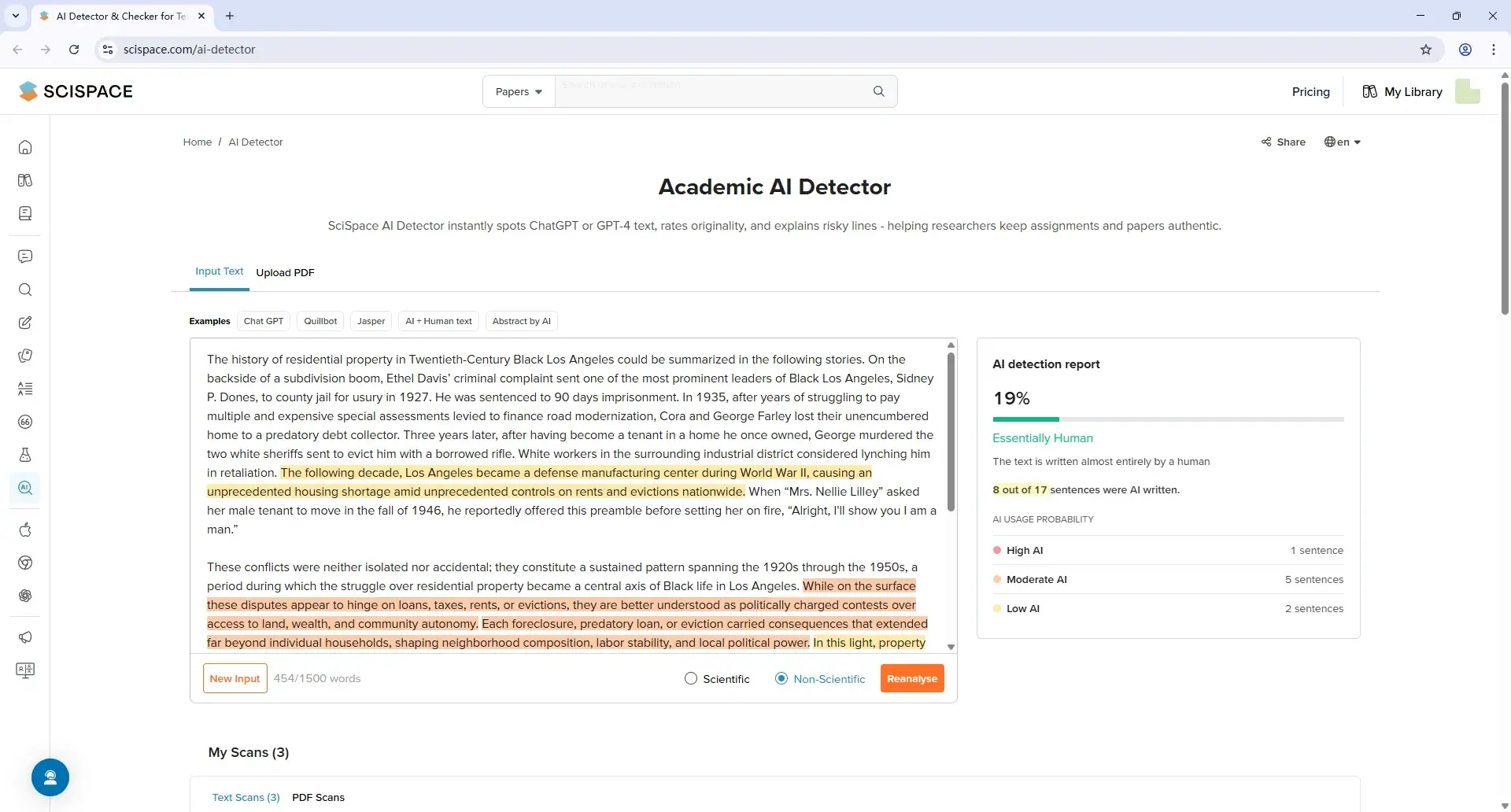1511x812 pixels.
Task: Load the AI + Human text example
Action: pos(438,321)
